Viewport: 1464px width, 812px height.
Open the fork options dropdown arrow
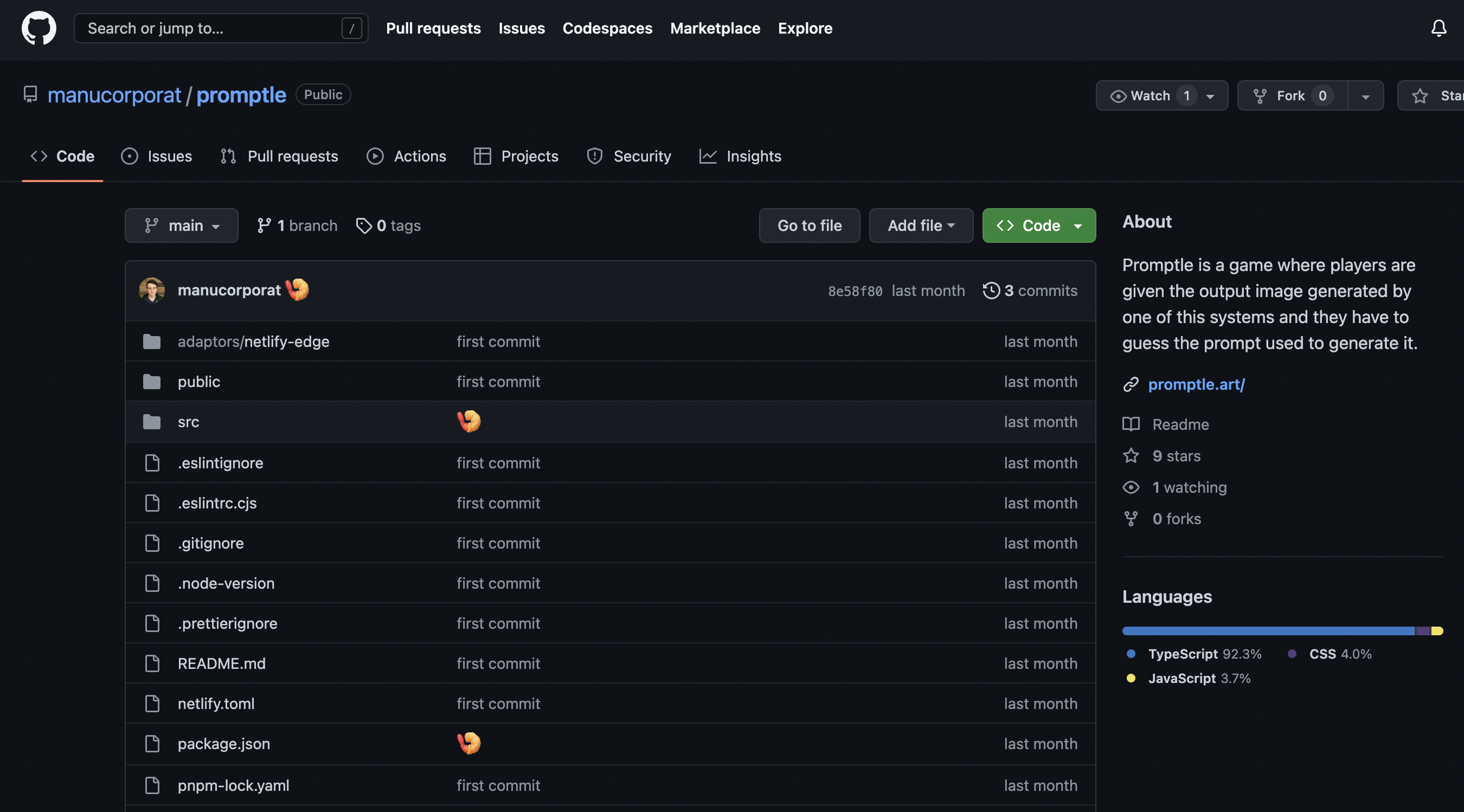point(1365,95)
